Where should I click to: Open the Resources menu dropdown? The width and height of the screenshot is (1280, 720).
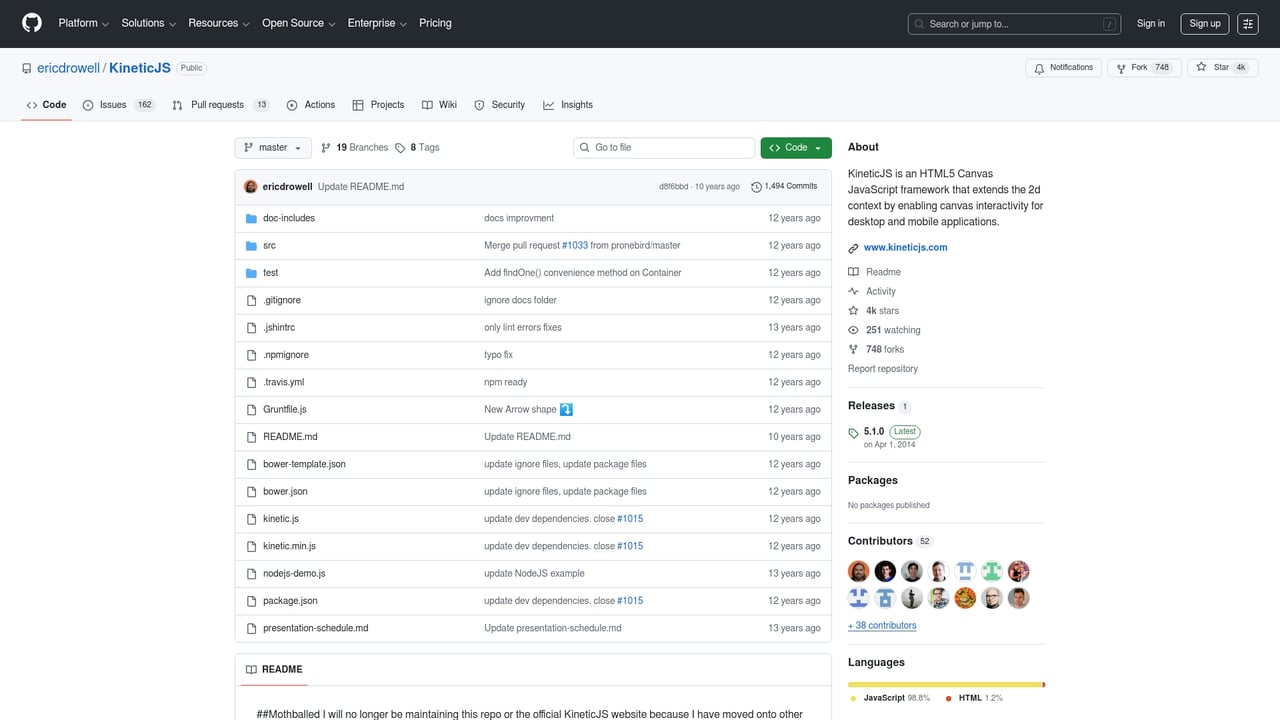217,23
